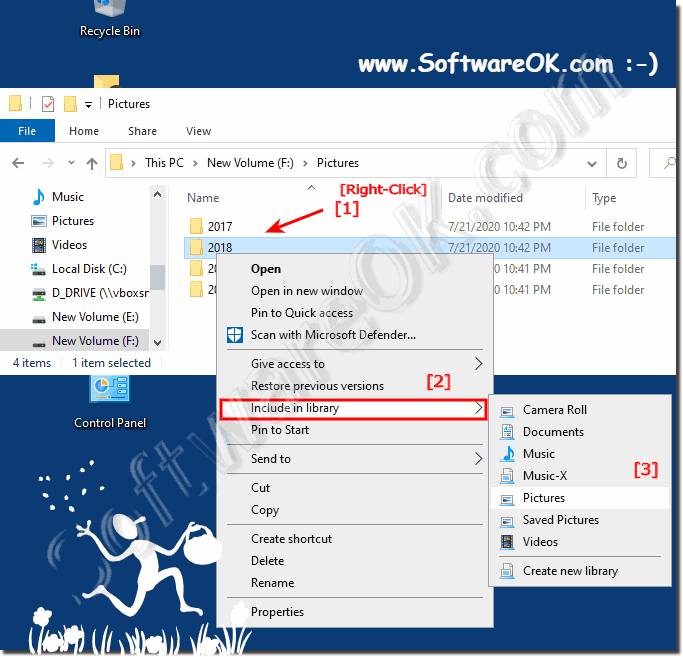Image resolution: width=683 pixels, height=657 pixels.
Task: Select Pictures in the navigation pane
Action: [72, 221]
